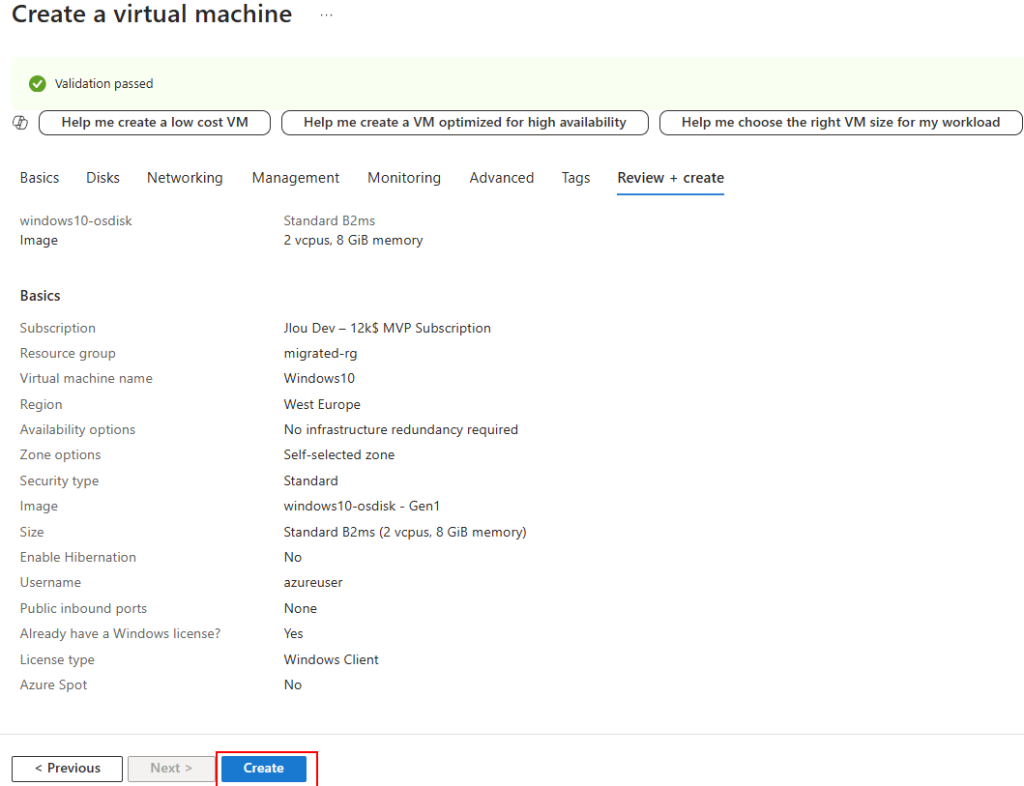The width and height of the screenshot is (1024, 786).
Task: Go to the Advanced tab
Action: [x=502, y=178]
